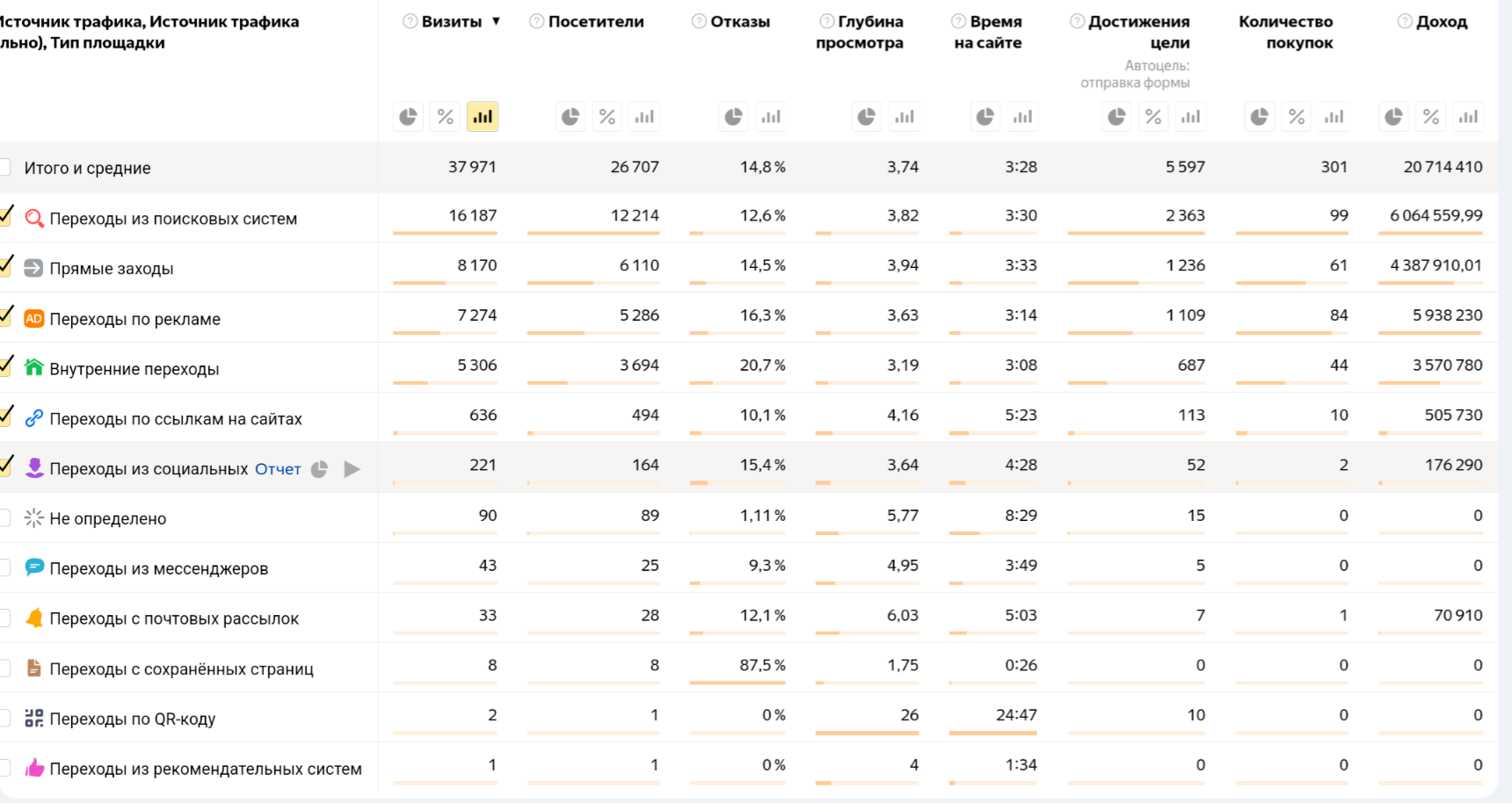Check the Не определено row checkbox
The width and height of the screenshot is (1512, 803).
[x=4, y=518]
